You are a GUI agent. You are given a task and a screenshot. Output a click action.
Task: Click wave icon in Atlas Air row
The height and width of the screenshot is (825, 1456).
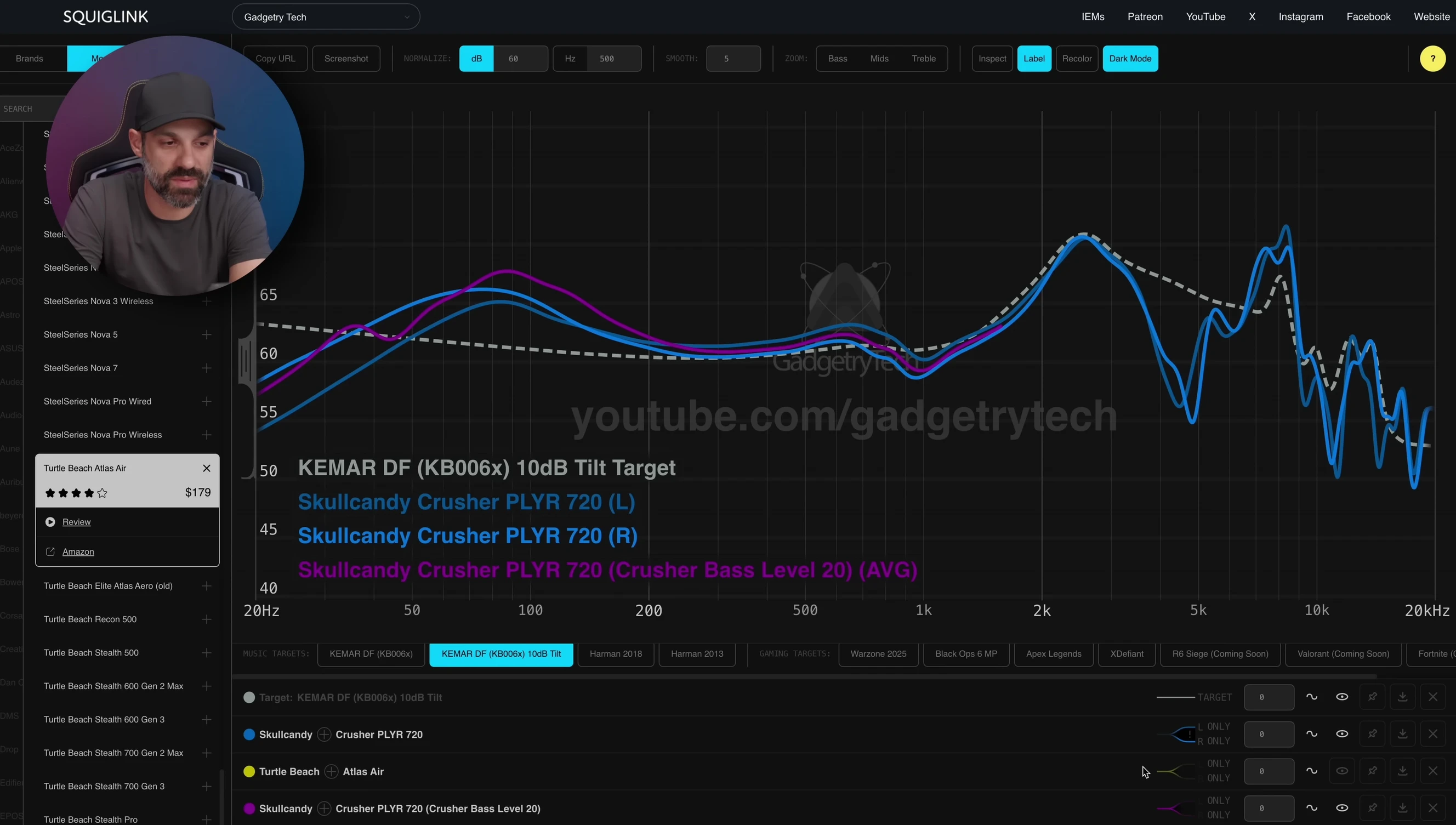tap(1311, 771)
